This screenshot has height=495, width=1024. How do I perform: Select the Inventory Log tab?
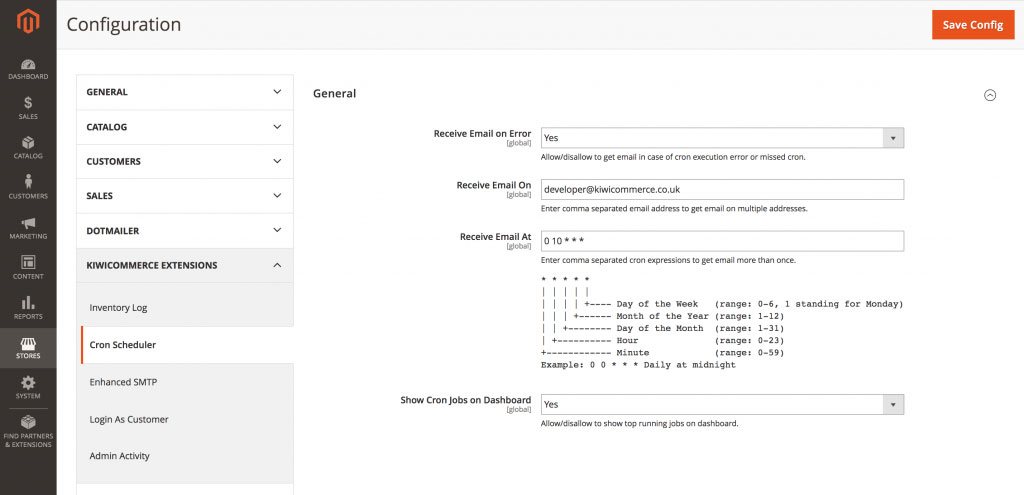pyautogui.click(x=118, y=308)
